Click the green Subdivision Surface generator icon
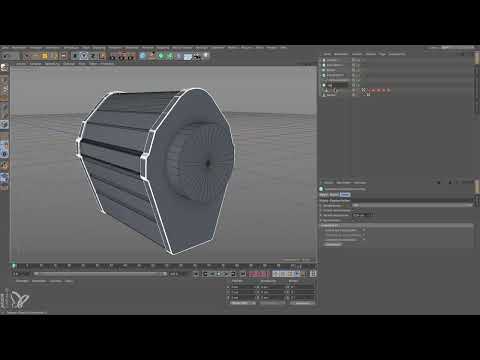 tap(161, 56)
